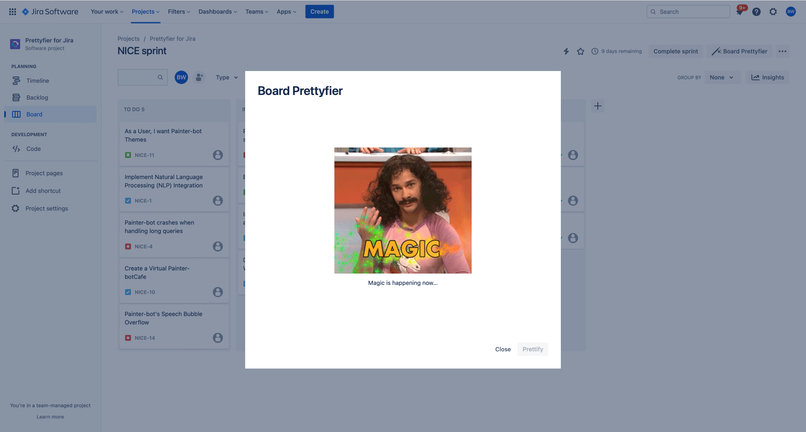
Task: Open the help question mark icon
Action: click(756, 11)
